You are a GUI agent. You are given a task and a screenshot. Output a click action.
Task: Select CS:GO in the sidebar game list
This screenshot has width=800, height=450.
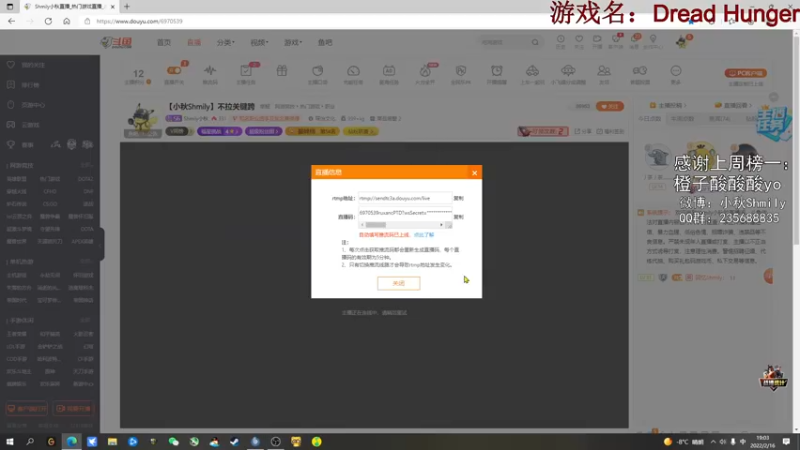[x=50, y=204]
